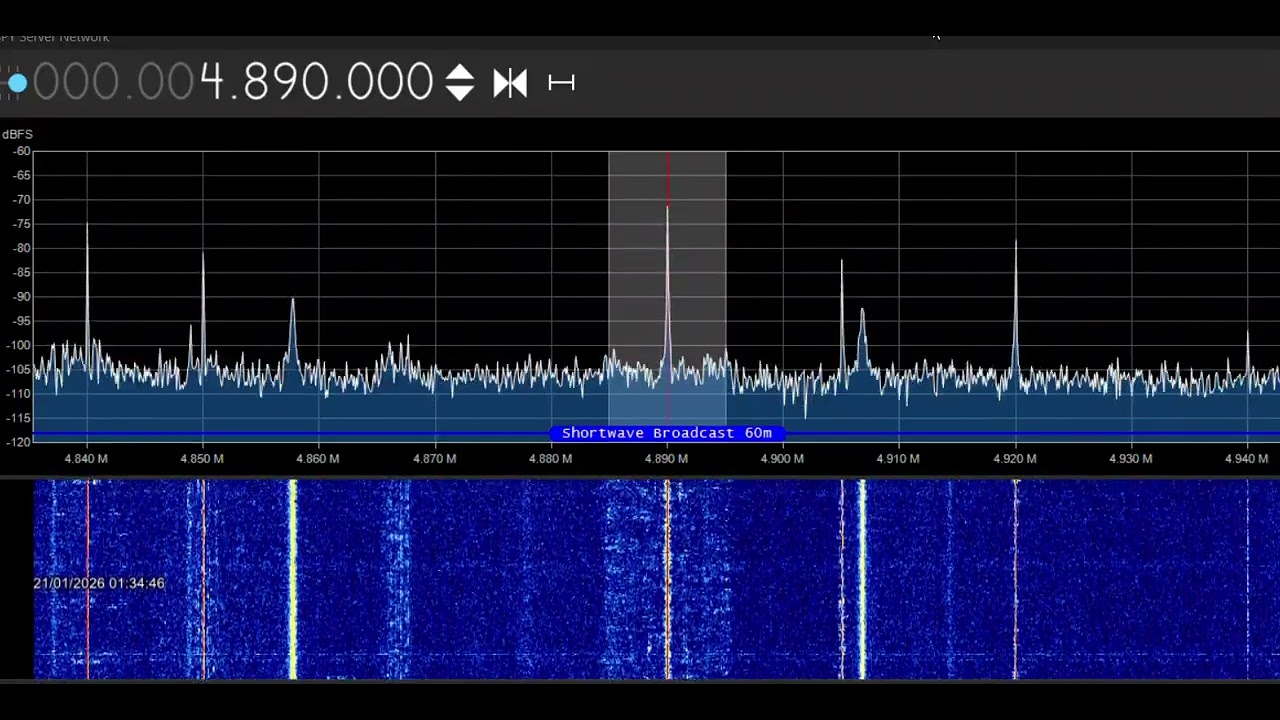This screenshot has width=1280, height=720.
Task: Click the -60 level on the dBFS scale
Action: (x=21, y=152)
